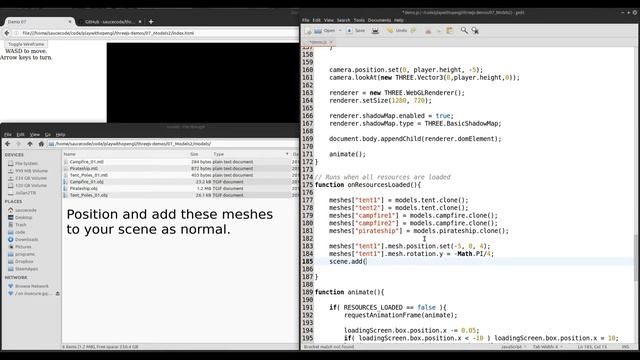Close the demo.js tab in gedit

[x=331, y=42]
